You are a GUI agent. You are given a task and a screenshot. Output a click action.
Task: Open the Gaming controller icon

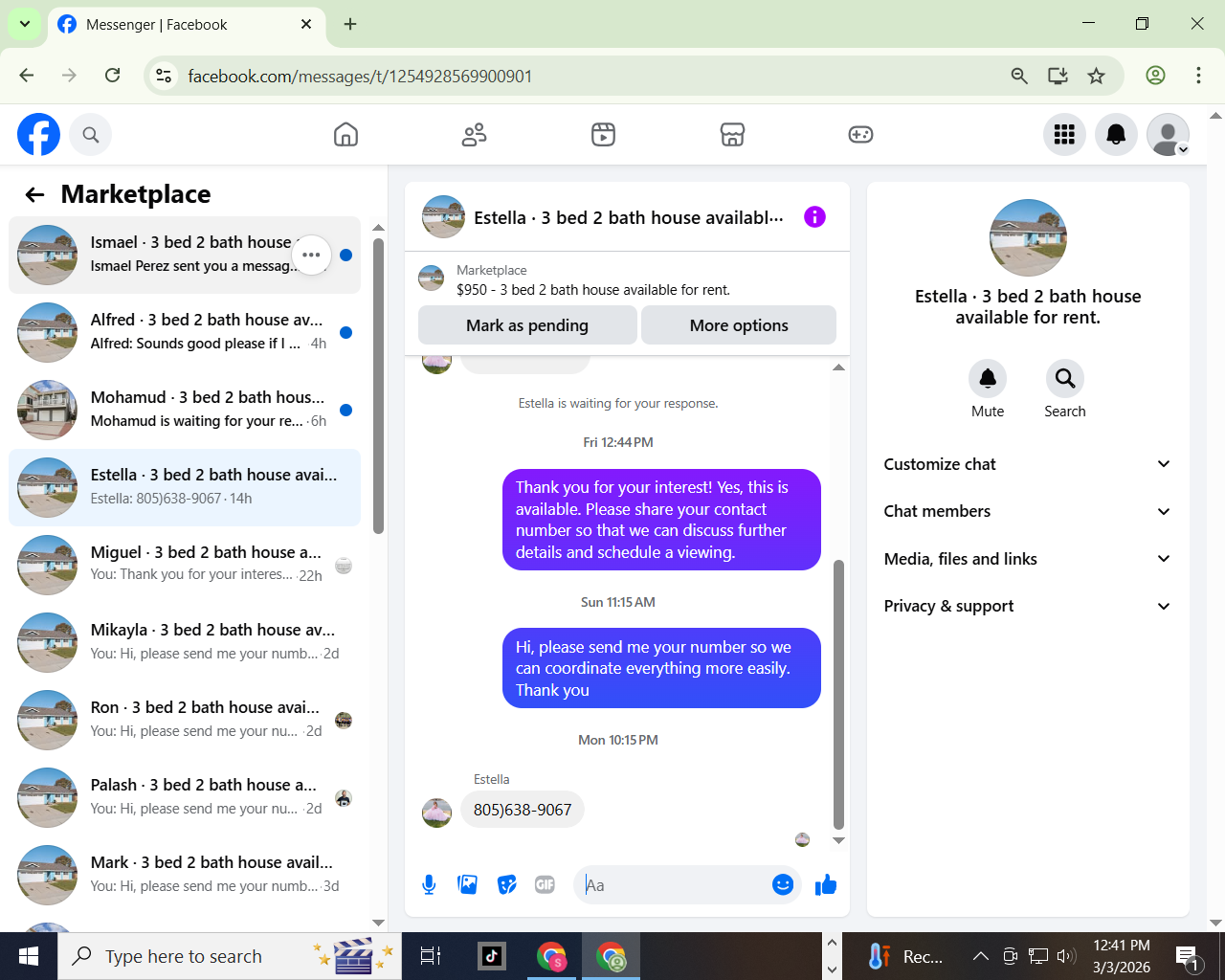pyautogui.click(x=860, y=135)
